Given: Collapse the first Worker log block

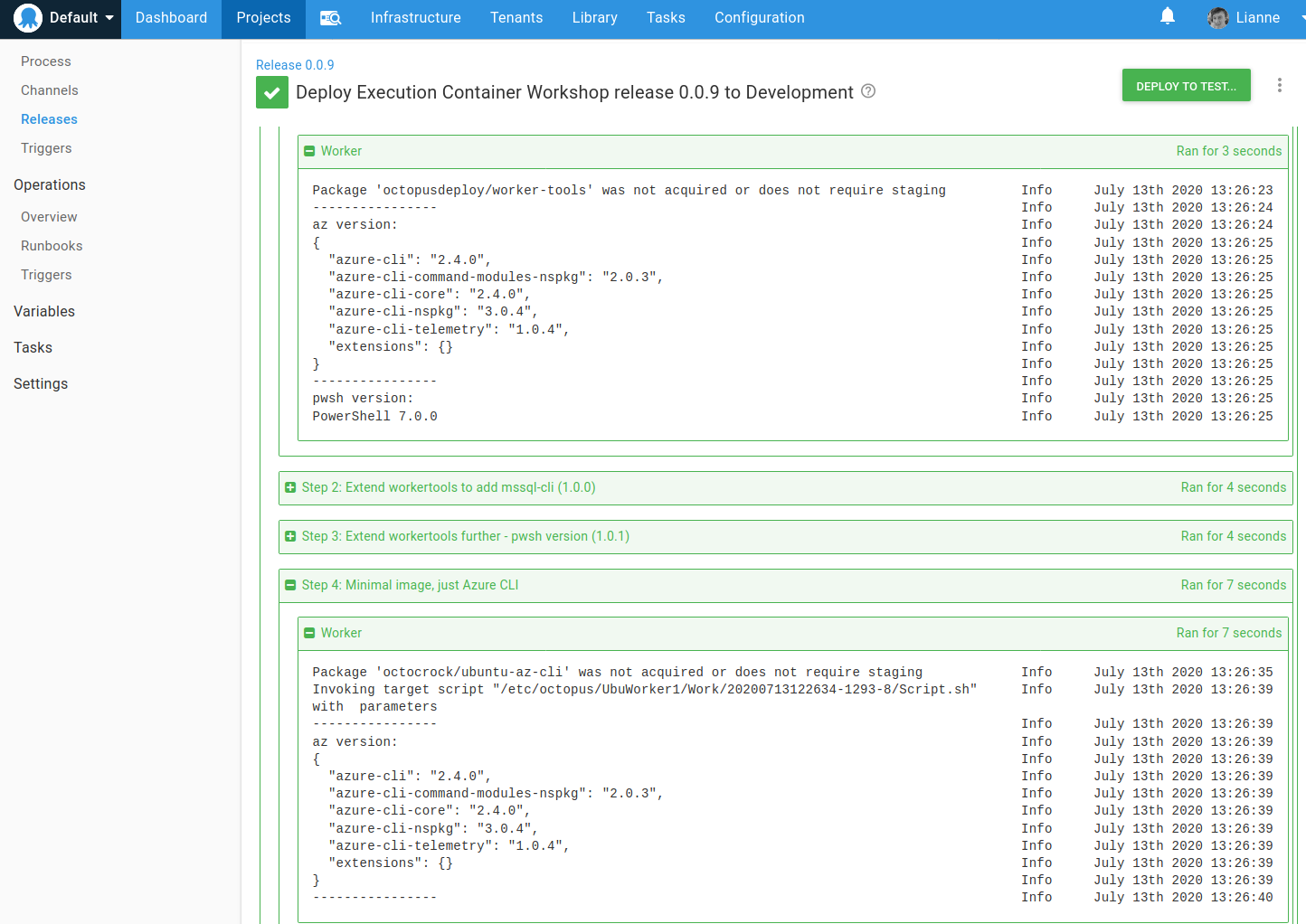Looking at the screenshot, I should click(x=309, y=151).
